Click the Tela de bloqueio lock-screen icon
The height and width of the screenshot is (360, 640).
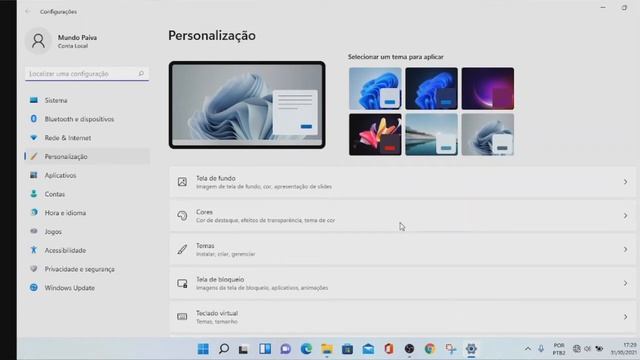pyautogui.click(x=182, y=283)
